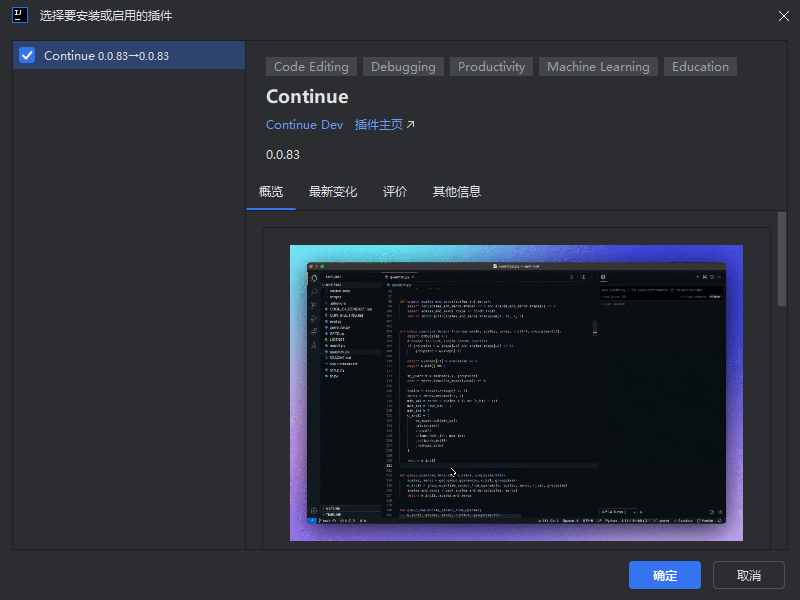The height and width of the screenshot is (600, 800).
Task: Click the Continue plugin title heading
Action: [x=307, y=96]
